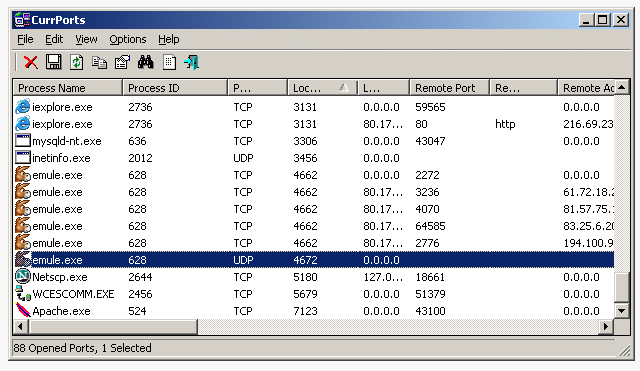Click the P... protocol column header
The image size is (640, 371).
point(258,88)
